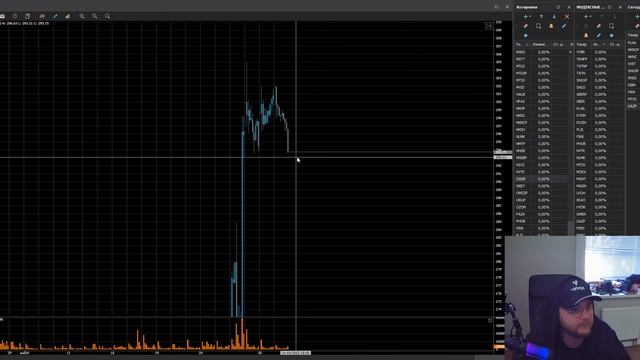Click blue circle icon in index quotes panel
Screen dimensions: 640x360
[x=611, y=36]
